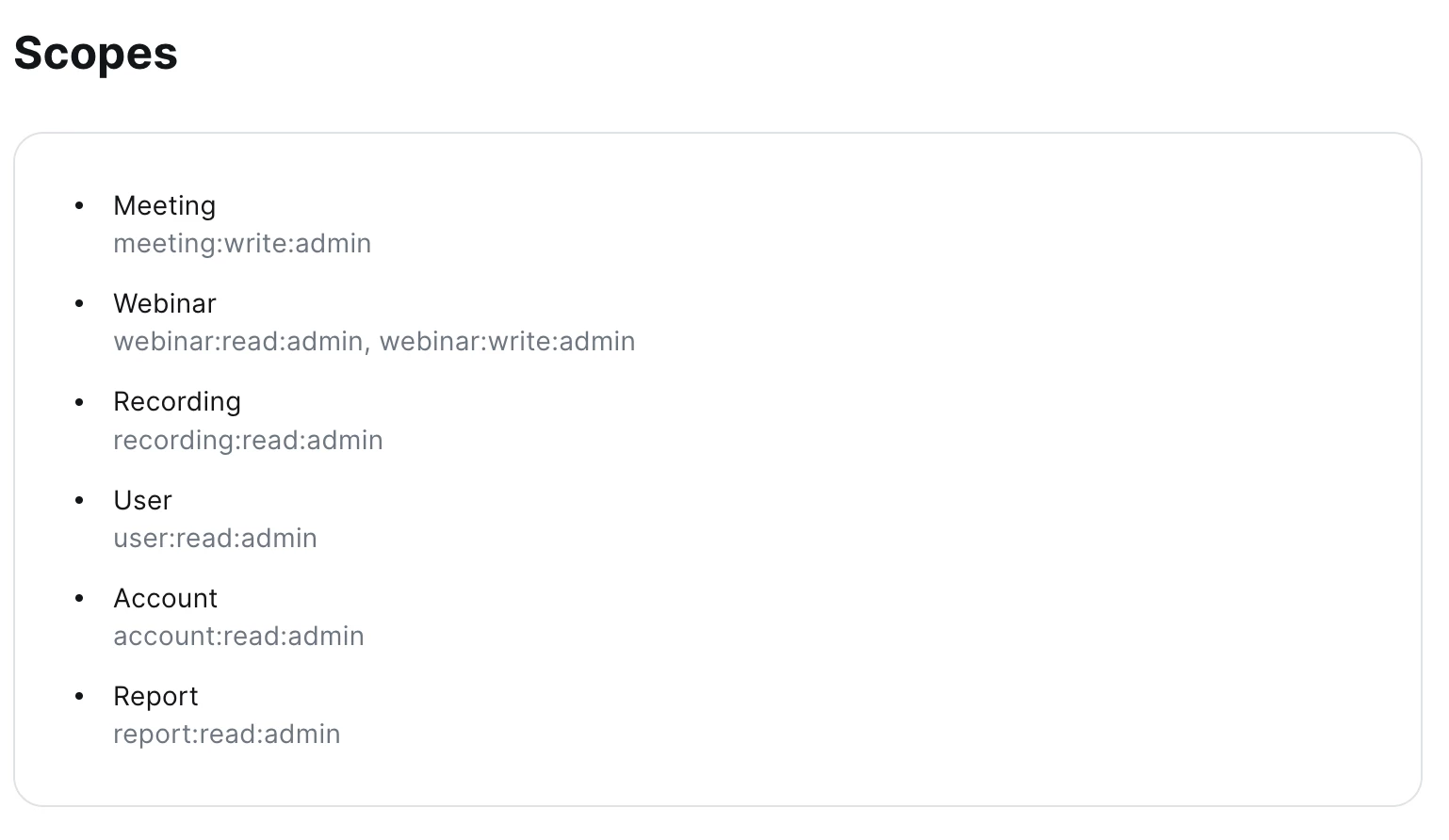1449x840 pixels.
Task: Click the user:read:admin scope text
Action: coord(215,539)
